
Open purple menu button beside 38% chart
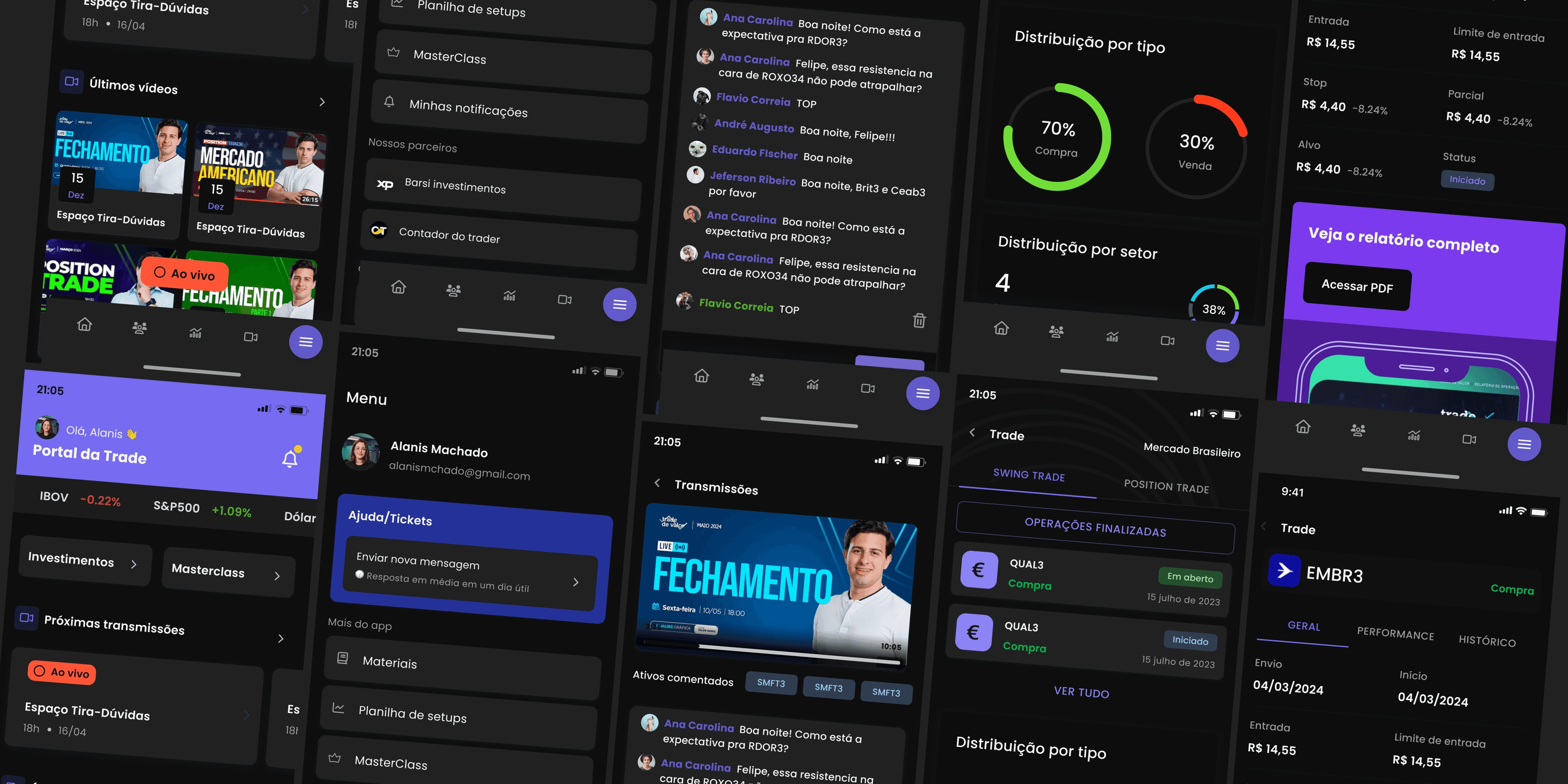pyautogui.click(x=1222, y=346)
